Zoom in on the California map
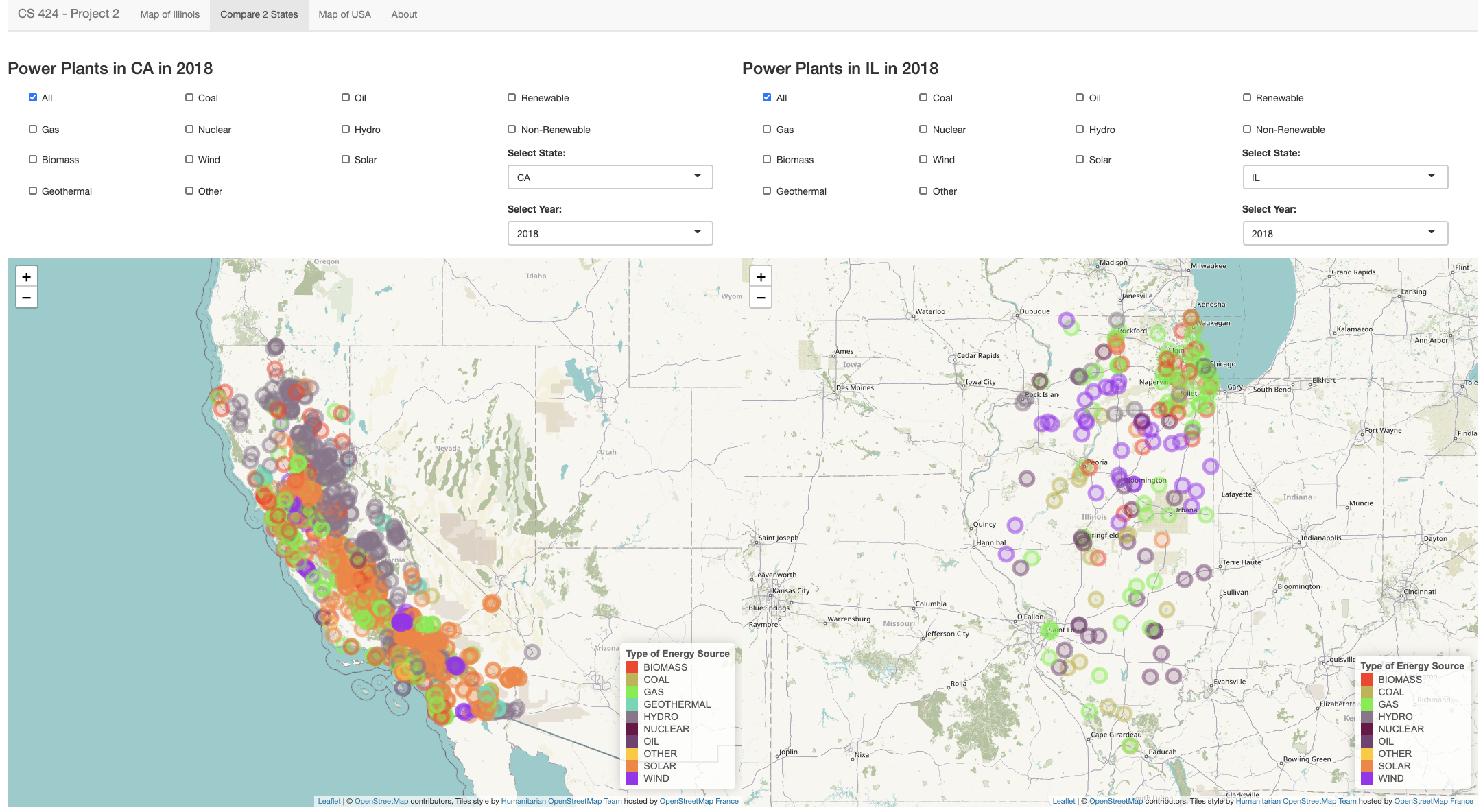This screenshot has height=812, width=1483. (26, 277)
